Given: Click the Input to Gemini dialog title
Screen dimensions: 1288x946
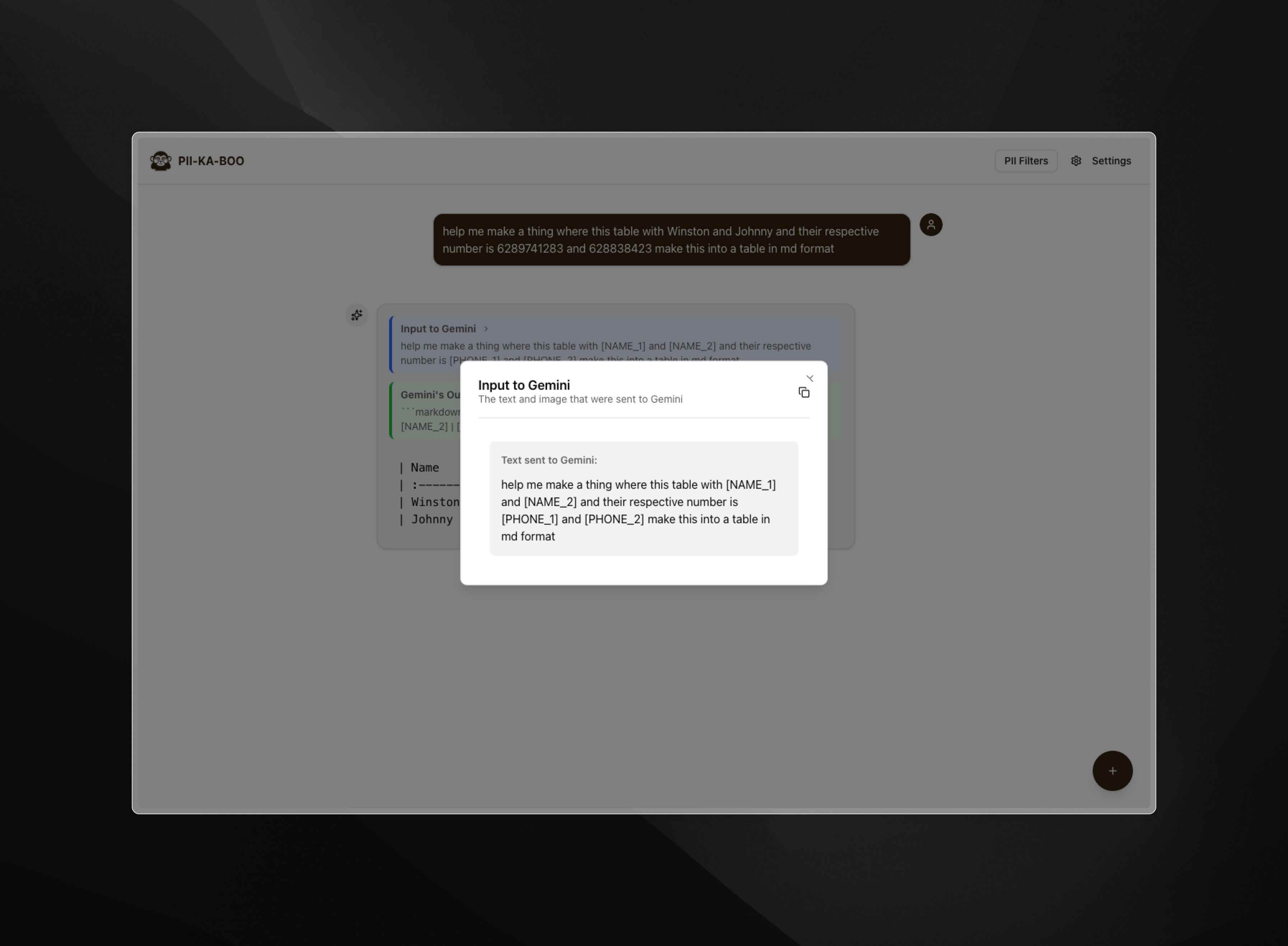Looking at the screenshot, I should click(x=523, y=385).
